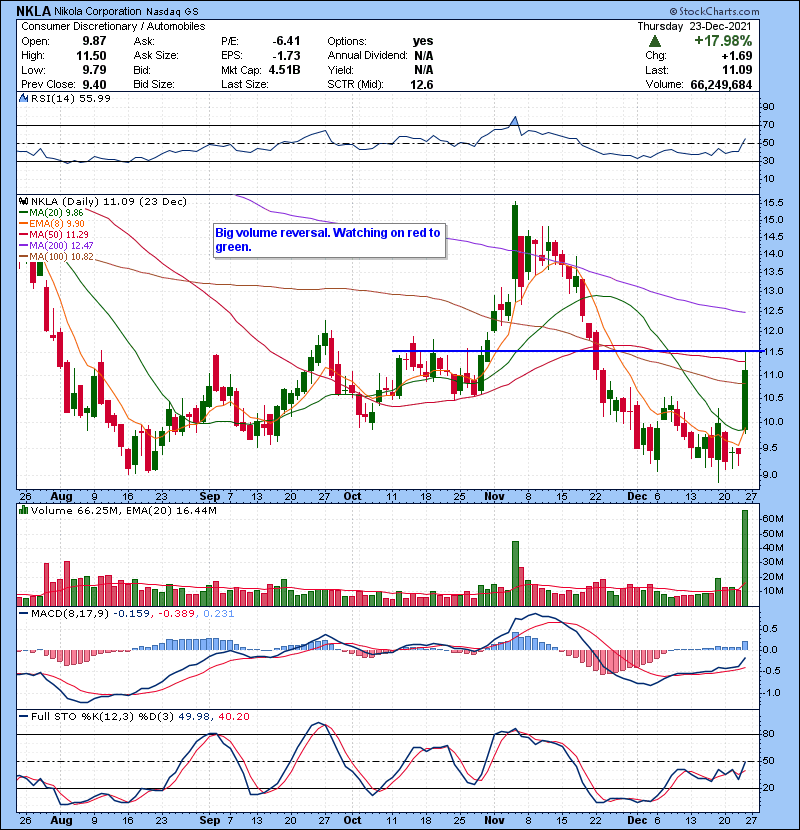
Task: Click the Consumer Discretionary / Automobiles sector text
Action: [x=113, y=26]
